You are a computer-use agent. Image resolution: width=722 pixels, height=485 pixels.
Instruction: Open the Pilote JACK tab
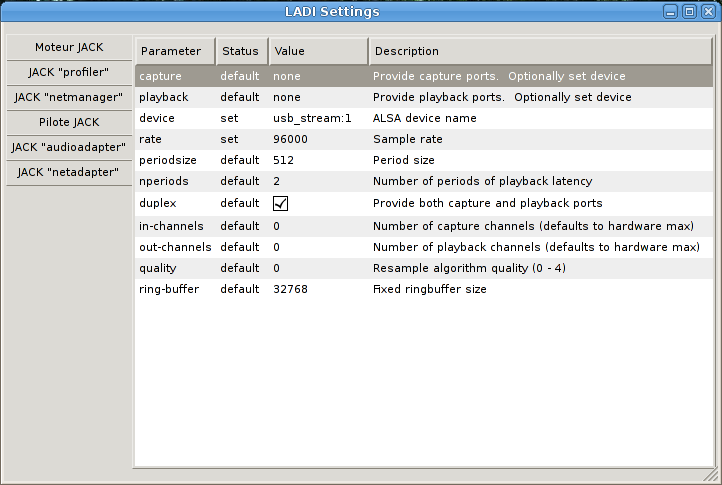coord(69,123)
